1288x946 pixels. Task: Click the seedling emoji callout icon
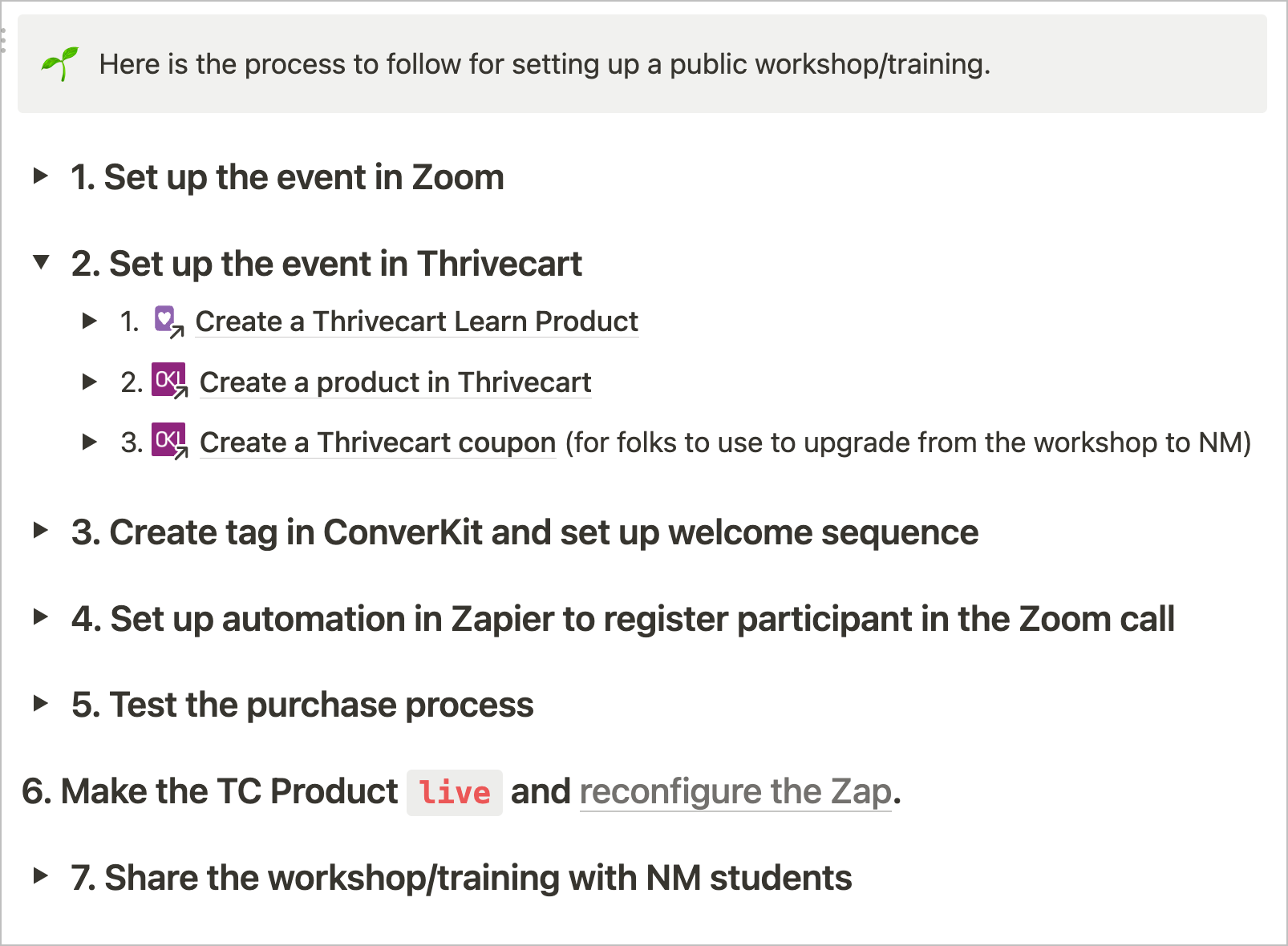pos(60,64)
